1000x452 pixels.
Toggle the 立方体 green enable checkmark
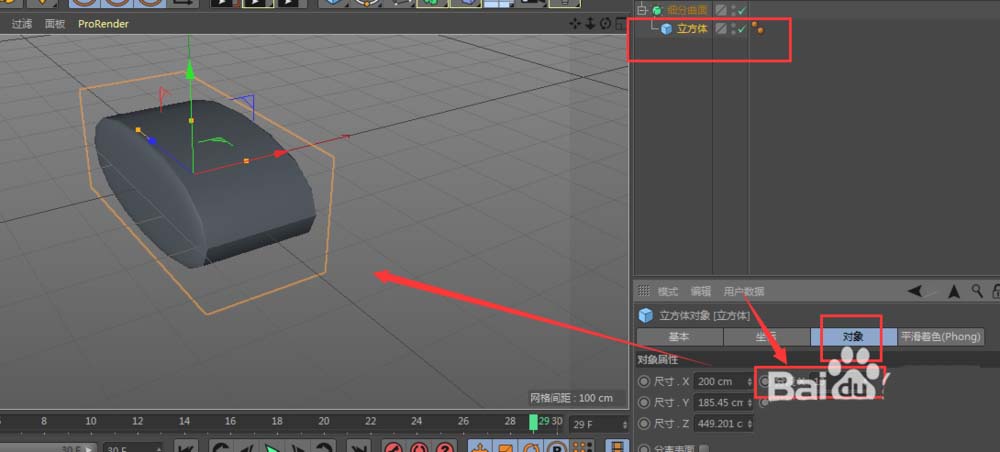[x=741, y=29]
